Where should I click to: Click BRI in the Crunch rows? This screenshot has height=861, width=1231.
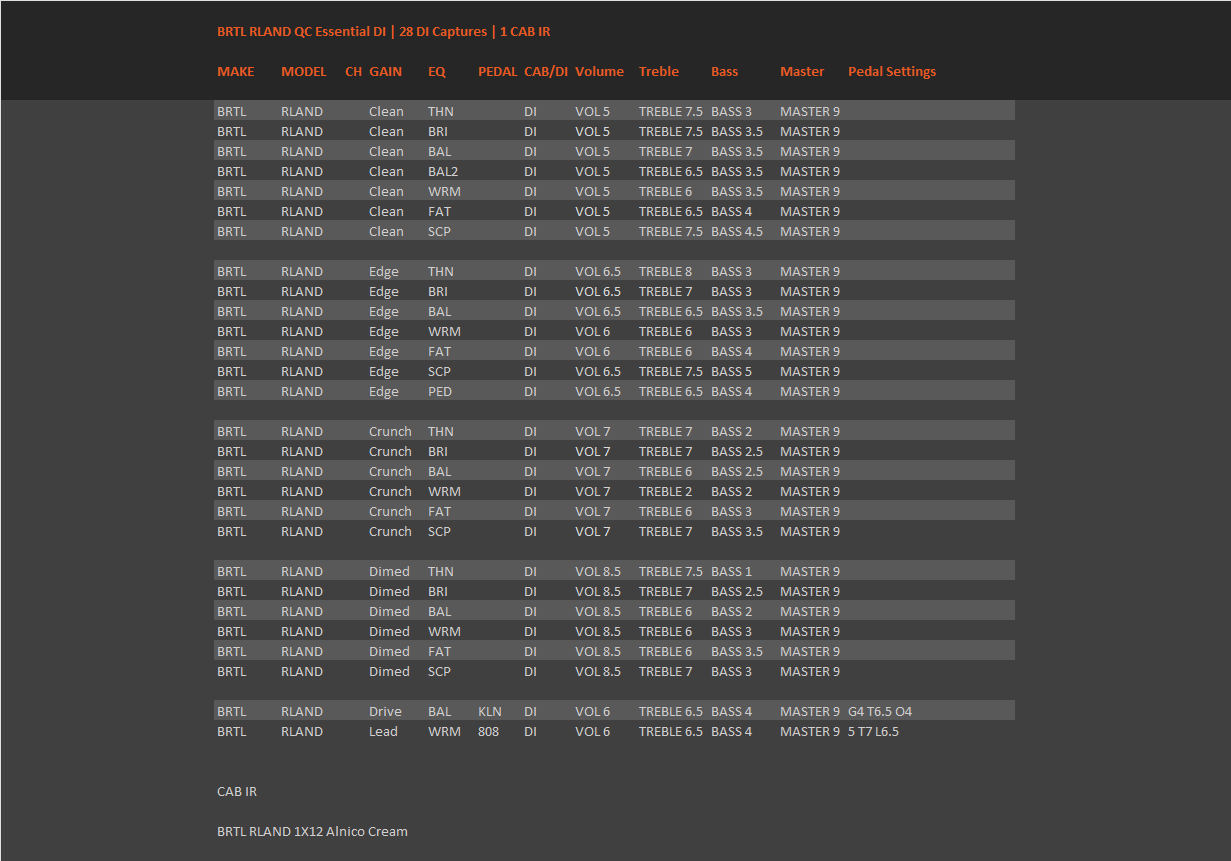click(x=438, y=451)
